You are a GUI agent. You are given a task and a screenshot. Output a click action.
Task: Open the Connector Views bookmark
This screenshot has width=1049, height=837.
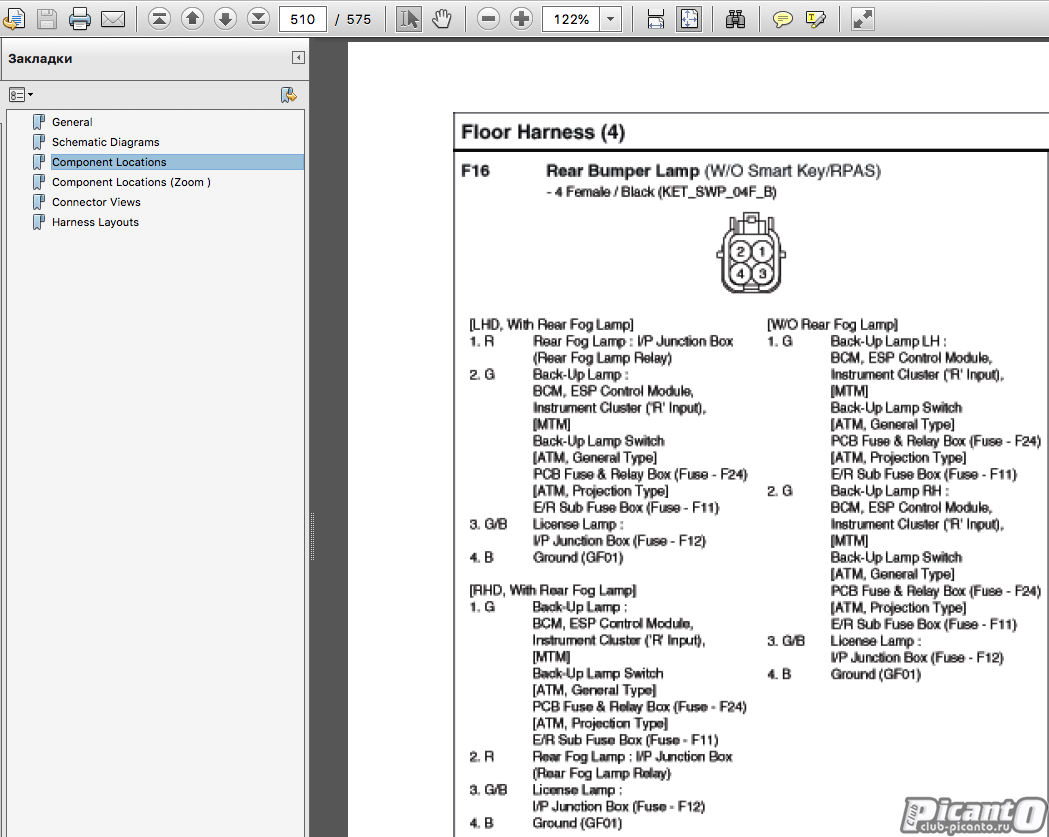tap(96, 202)
